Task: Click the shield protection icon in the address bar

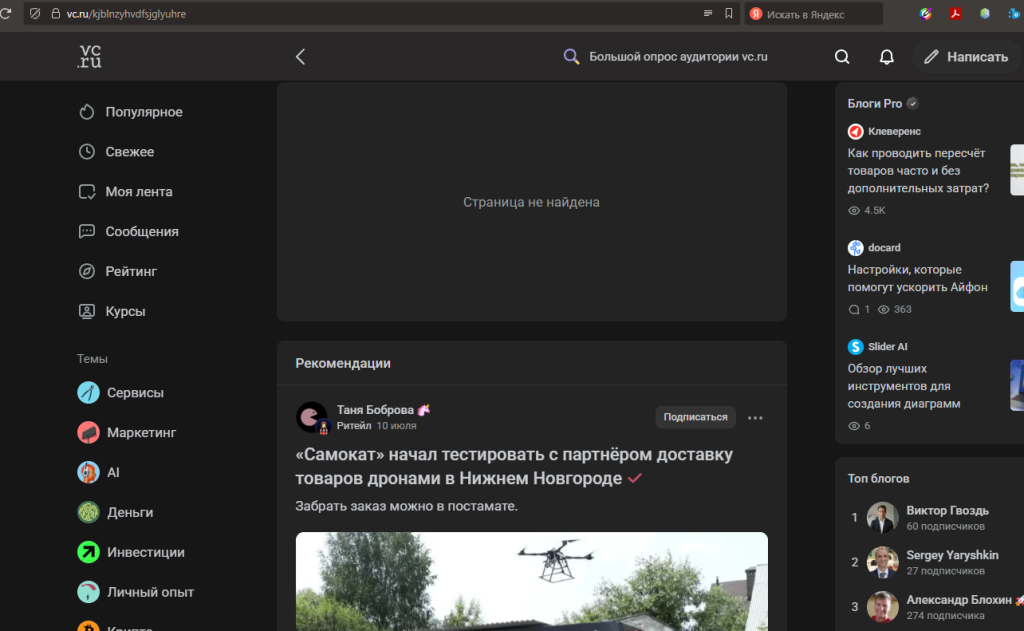Action: point(35,14)
